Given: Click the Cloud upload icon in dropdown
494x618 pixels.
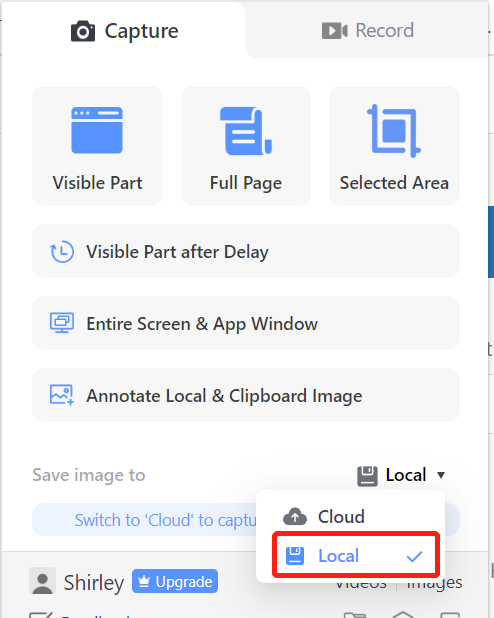Looking at the screenshot, I should [x=295, y=516].
